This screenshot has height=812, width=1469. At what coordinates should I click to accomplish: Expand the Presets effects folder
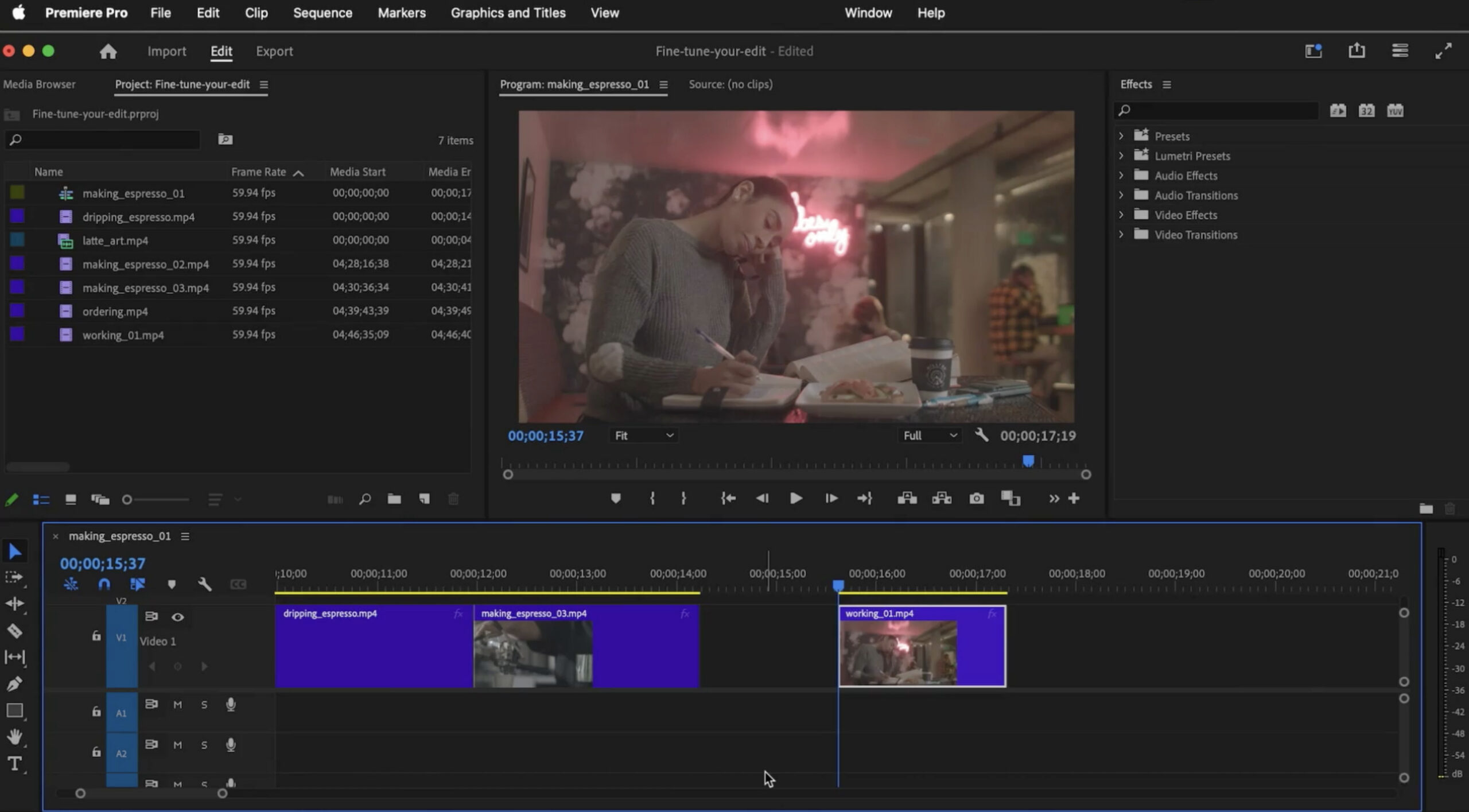click(1121, 136)
